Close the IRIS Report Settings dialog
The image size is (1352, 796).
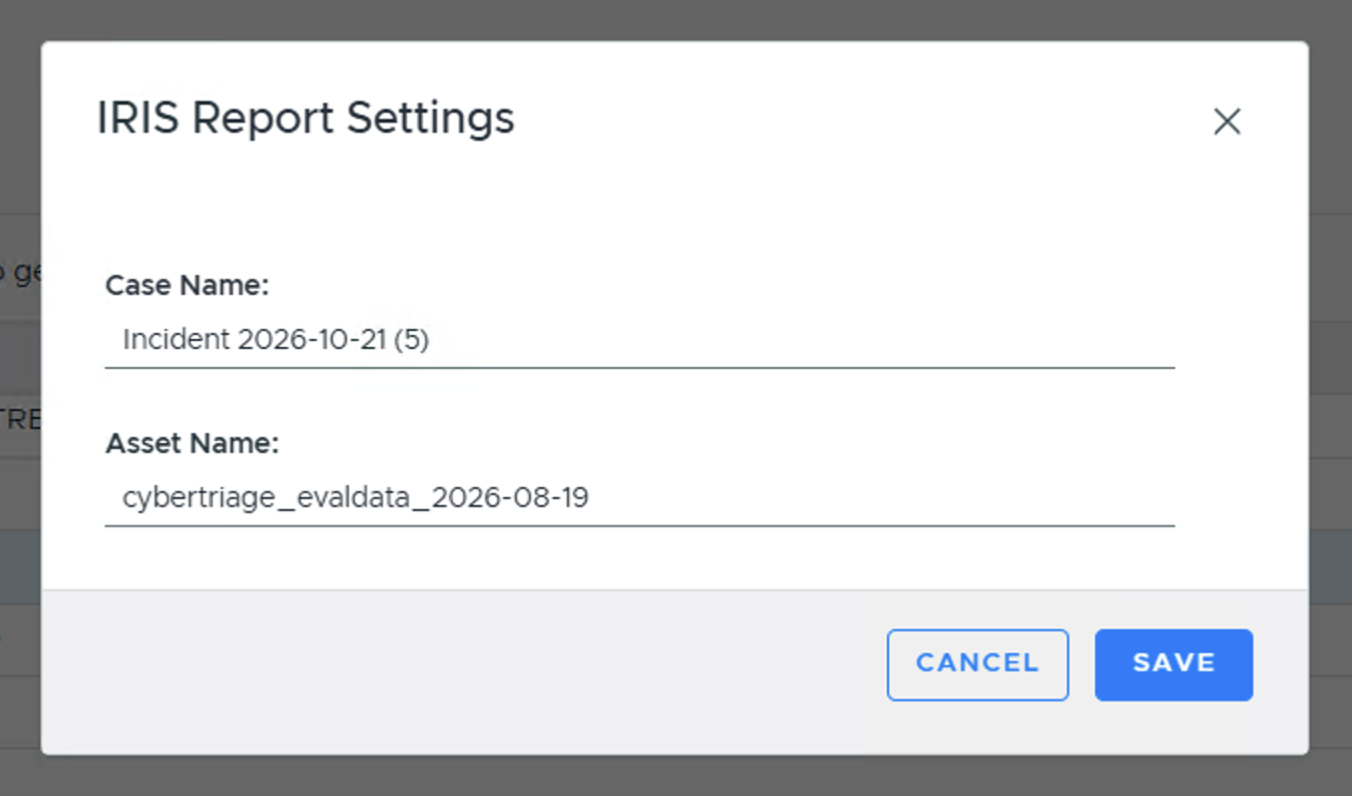point(1226,122)
